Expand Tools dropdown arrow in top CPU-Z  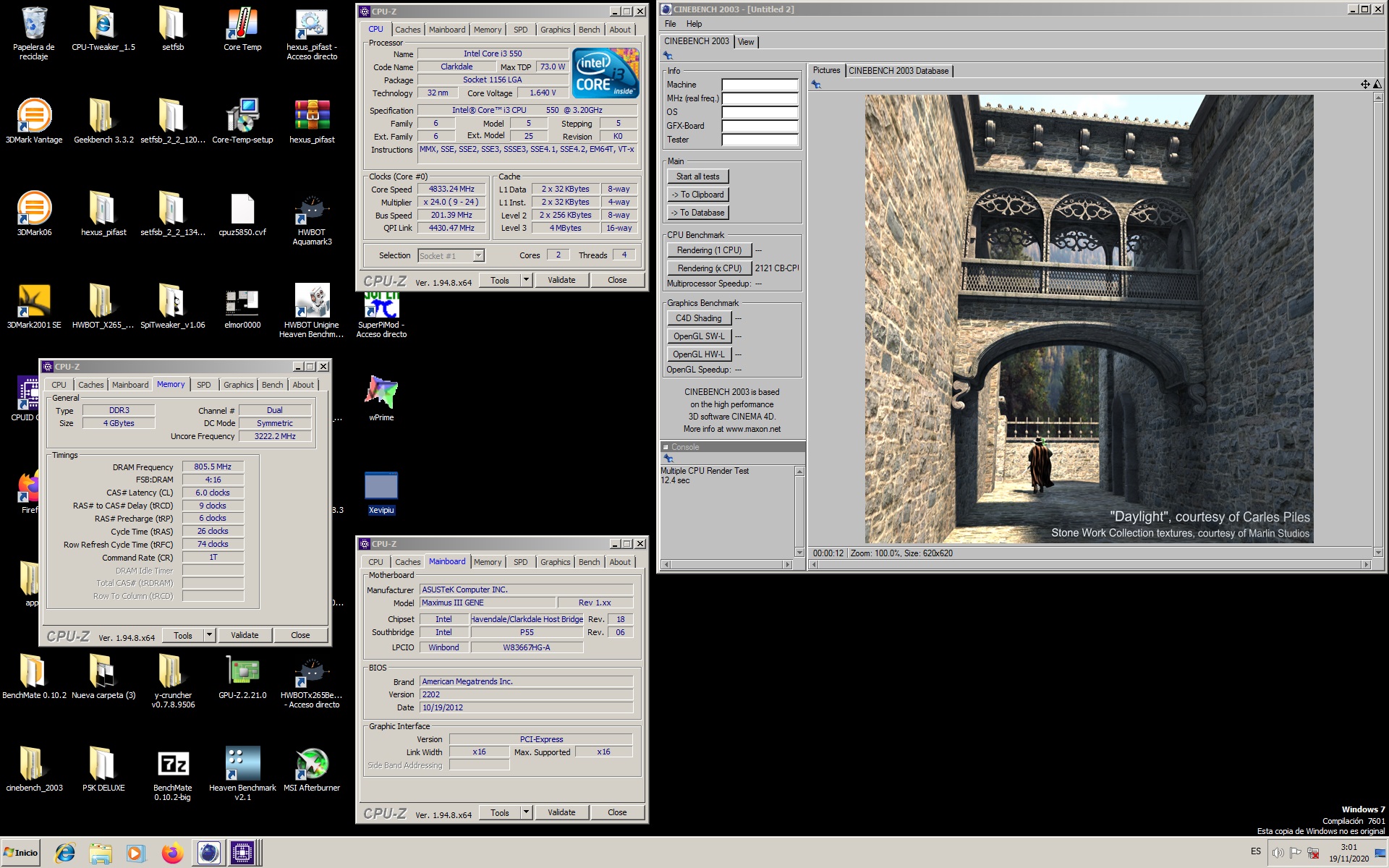point(526,280)
